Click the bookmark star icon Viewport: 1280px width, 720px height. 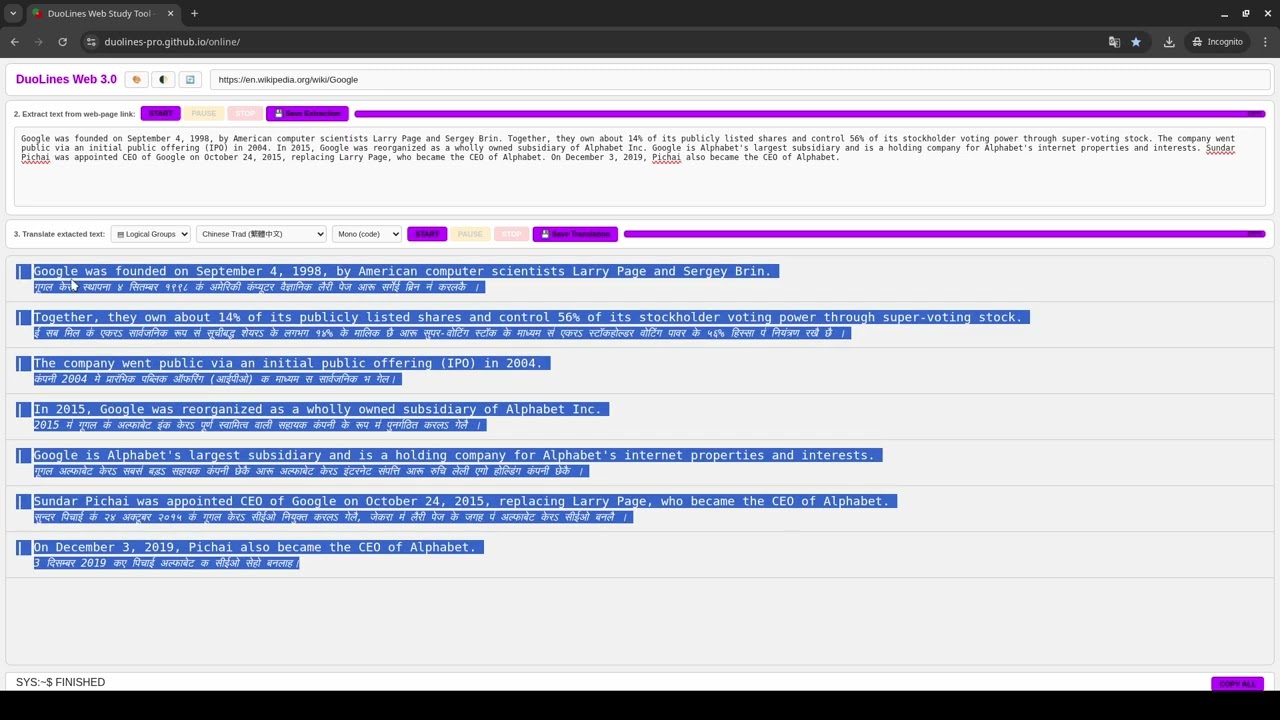tap(1136, 42)
